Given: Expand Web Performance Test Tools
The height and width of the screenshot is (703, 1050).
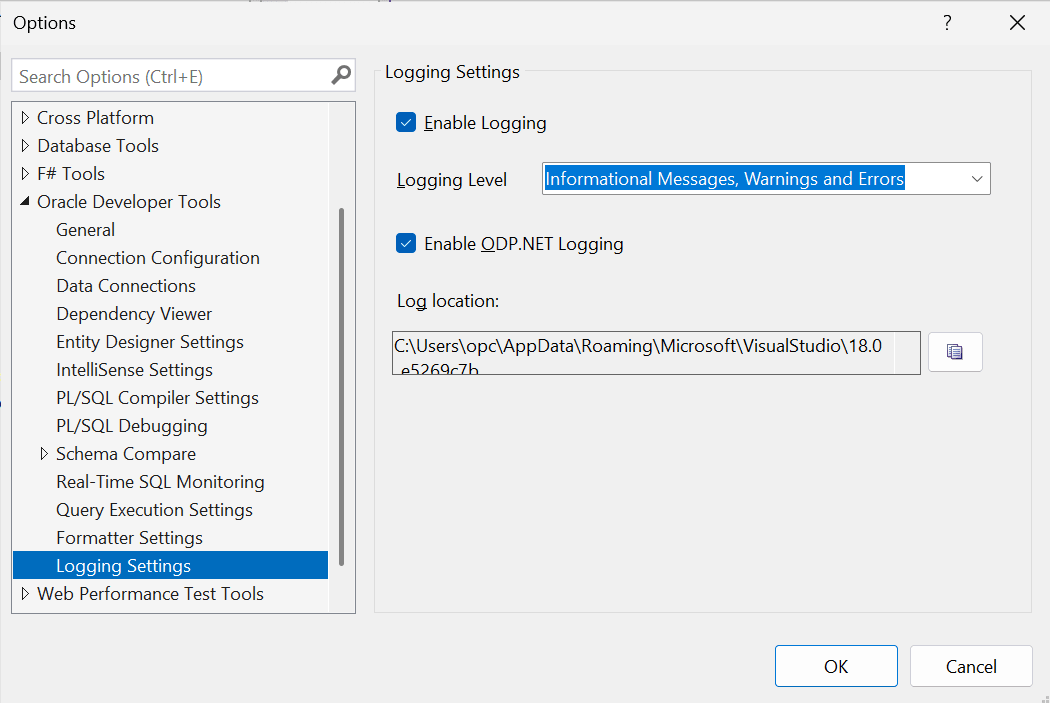Looking at the screenshot, I should tap(25, 593).
